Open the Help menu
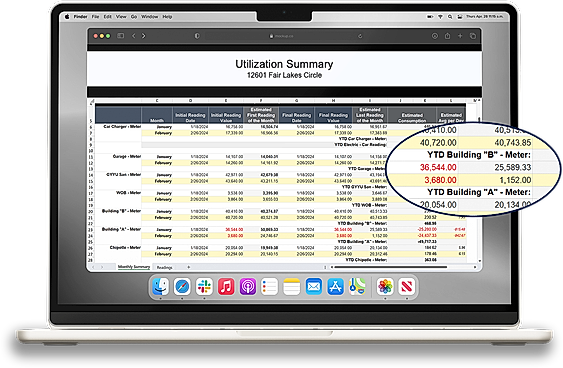 point(167,17)
